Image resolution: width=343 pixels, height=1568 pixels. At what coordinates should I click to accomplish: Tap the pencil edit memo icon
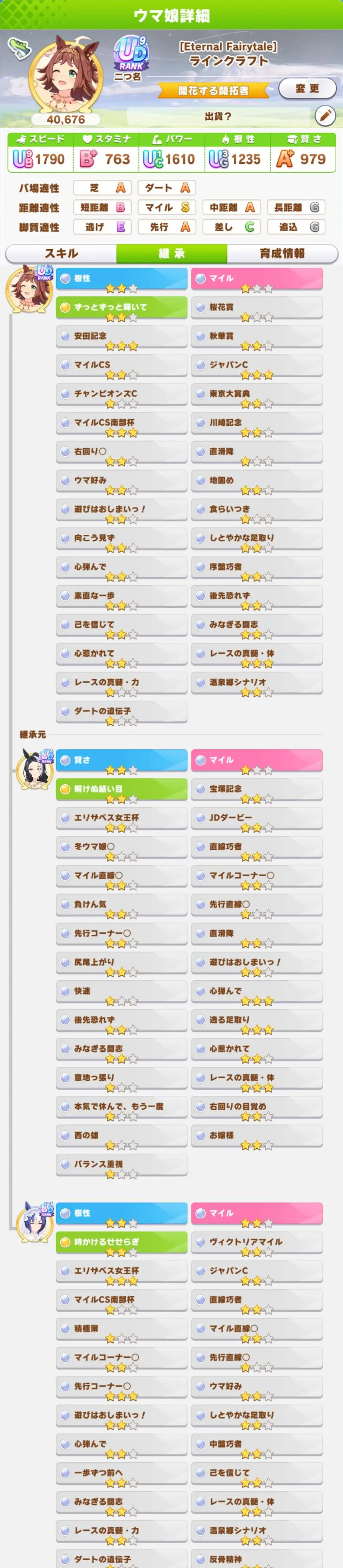(325, 115)
